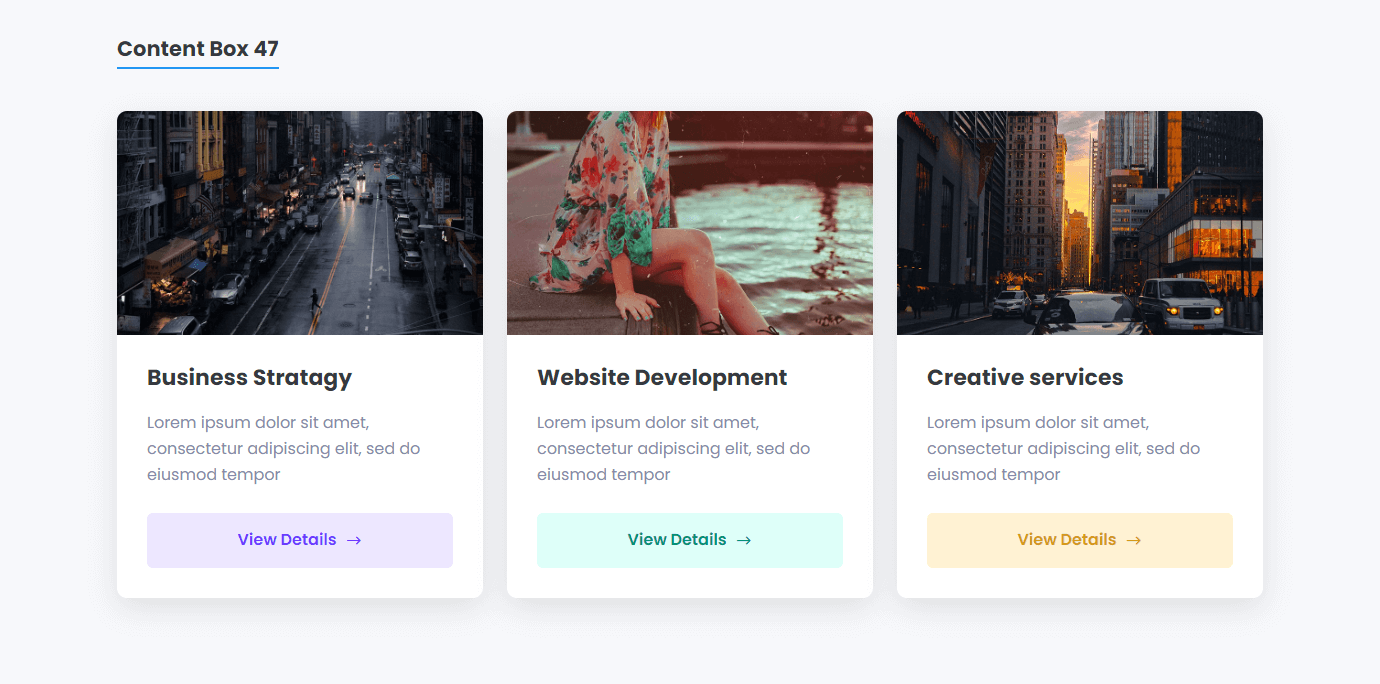Click the Creative services heading
The width and height of the screenshot is (1380, 684).
[x=1025, y=378]
